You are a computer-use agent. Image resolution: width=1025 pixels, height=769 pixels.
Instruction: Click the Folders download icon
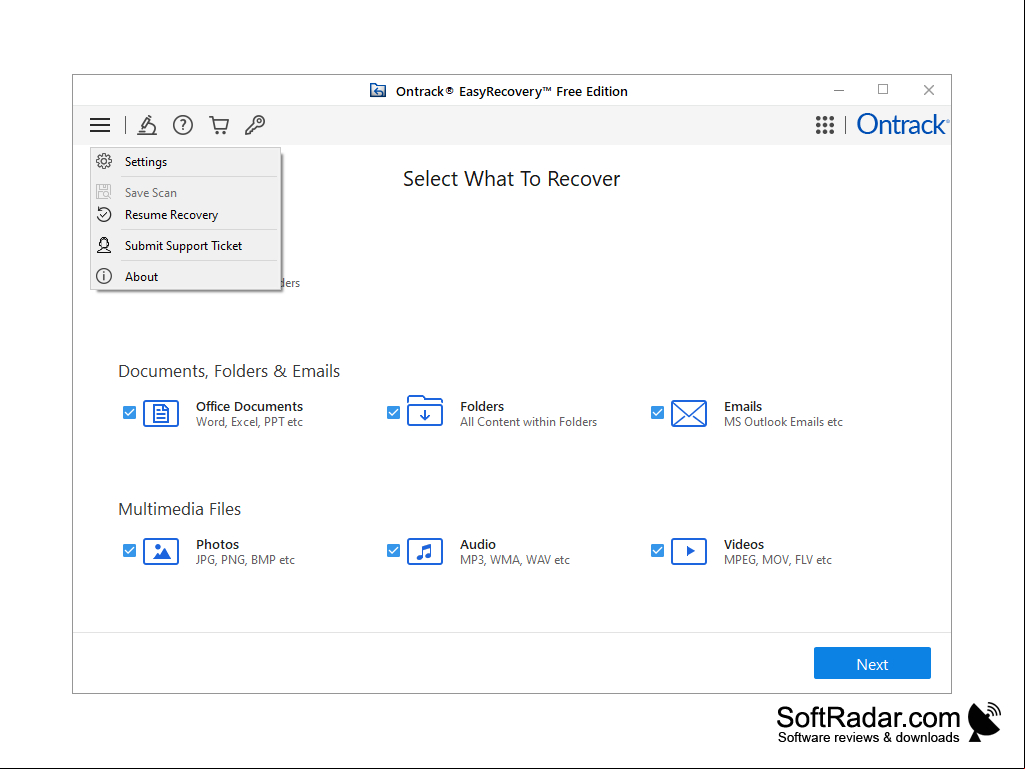tap(425, 411)
